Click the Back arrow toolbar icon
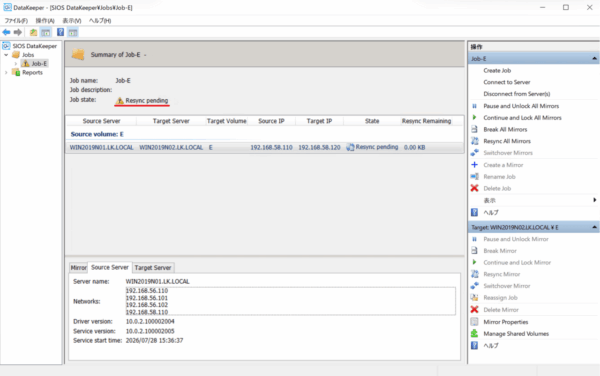 point(6,33)
